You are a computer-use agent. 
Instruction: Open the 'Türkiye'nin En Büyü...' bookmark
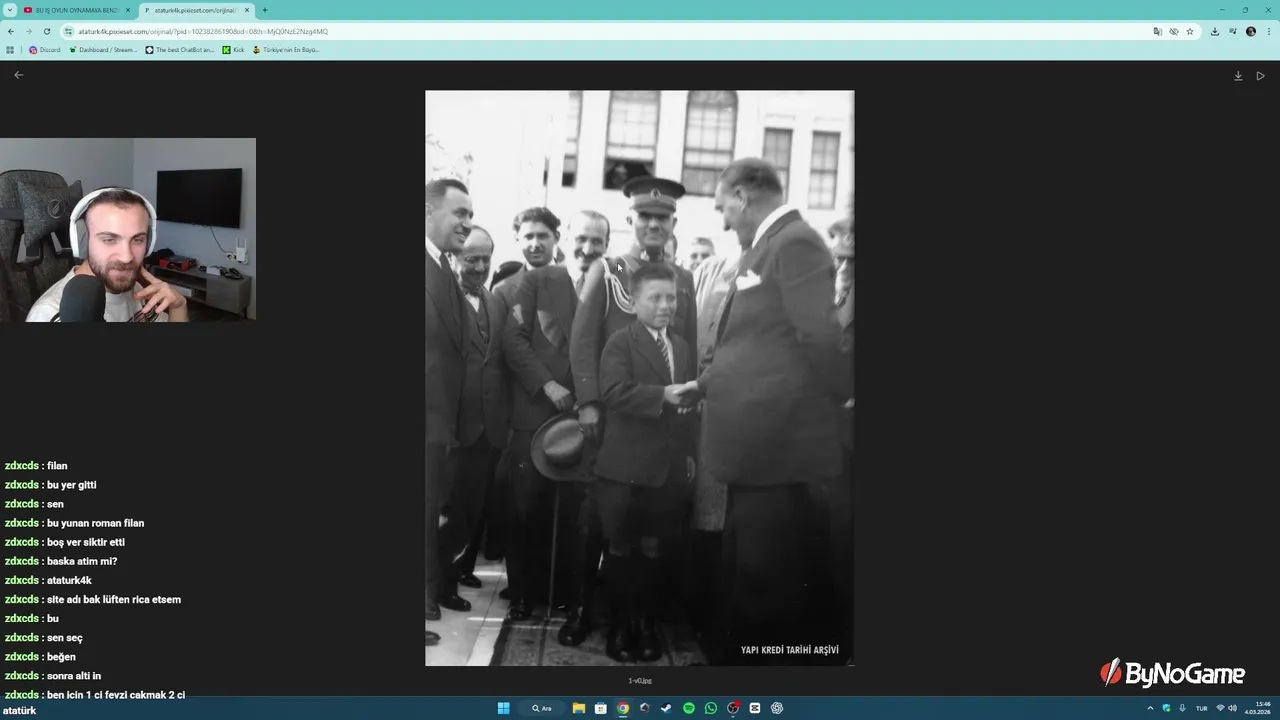(286, 49)
